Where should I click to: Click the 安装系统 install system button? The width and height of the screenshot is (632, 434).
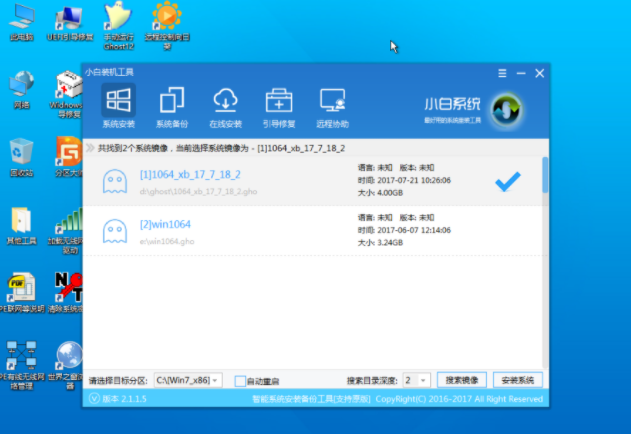coord(517,381)
